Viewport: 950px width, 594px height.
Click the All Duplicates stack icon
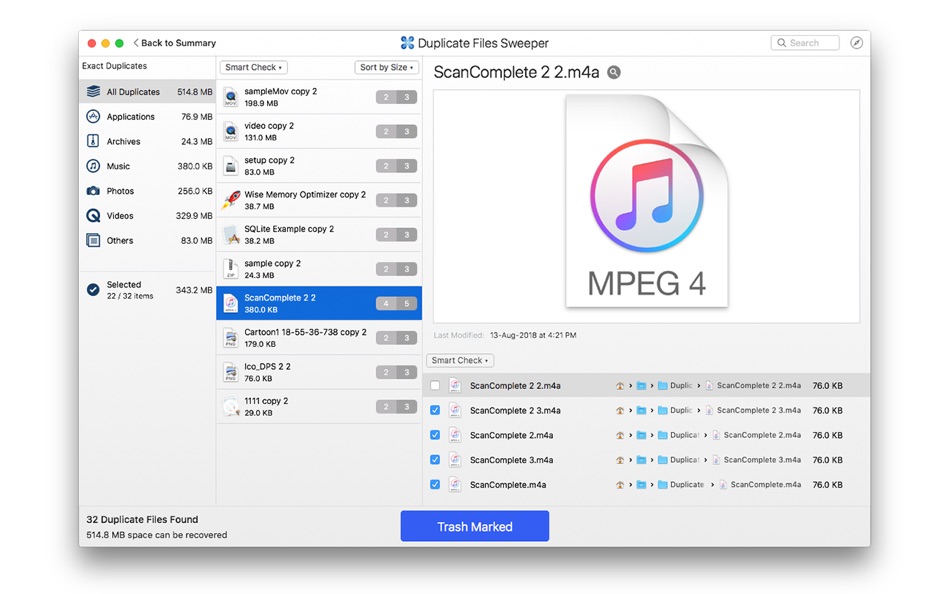(x=93, y=92)
